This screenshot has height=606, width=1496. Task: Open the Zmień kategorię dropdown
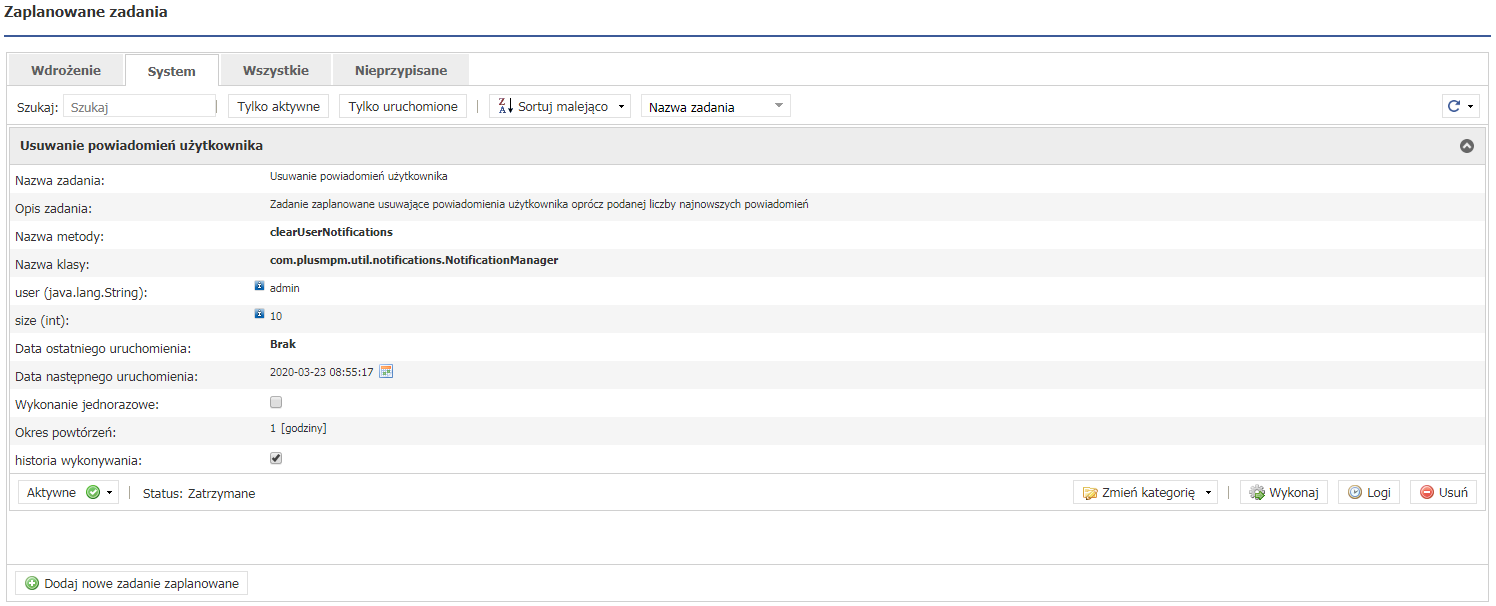(x=1146, y=493)
